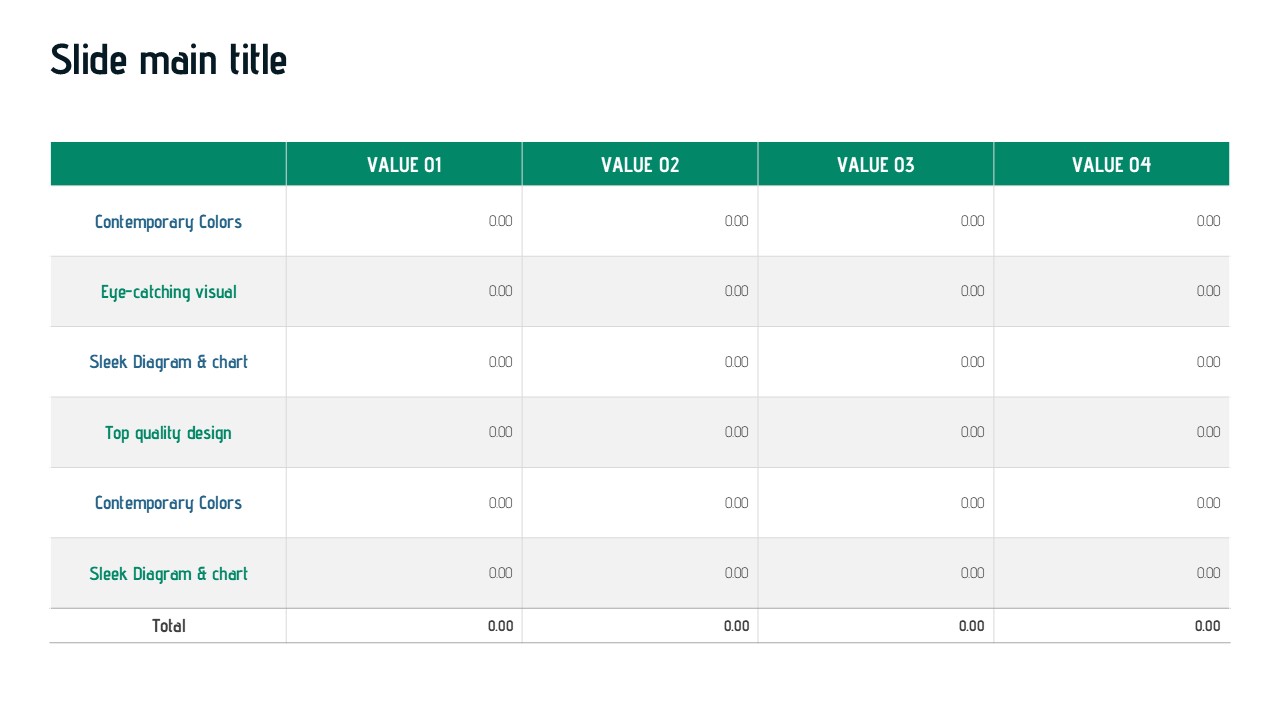The width and height of the screenshot is (1280, 720).
Task: Click the VALUE 03 column header
Action: [876, 165]
